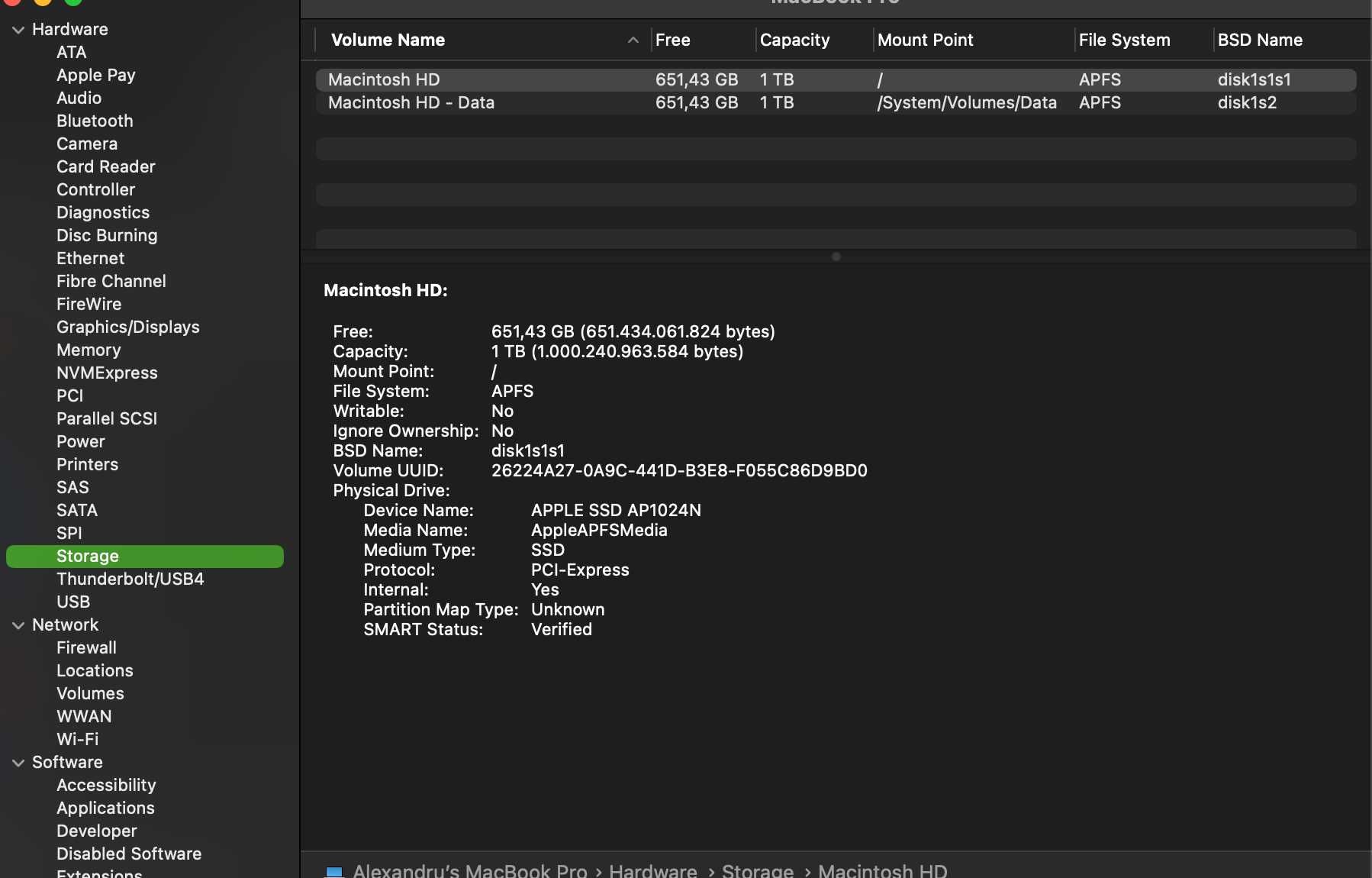
Task: Click the pane divider handle dot
Action: [x=836, y=257]
